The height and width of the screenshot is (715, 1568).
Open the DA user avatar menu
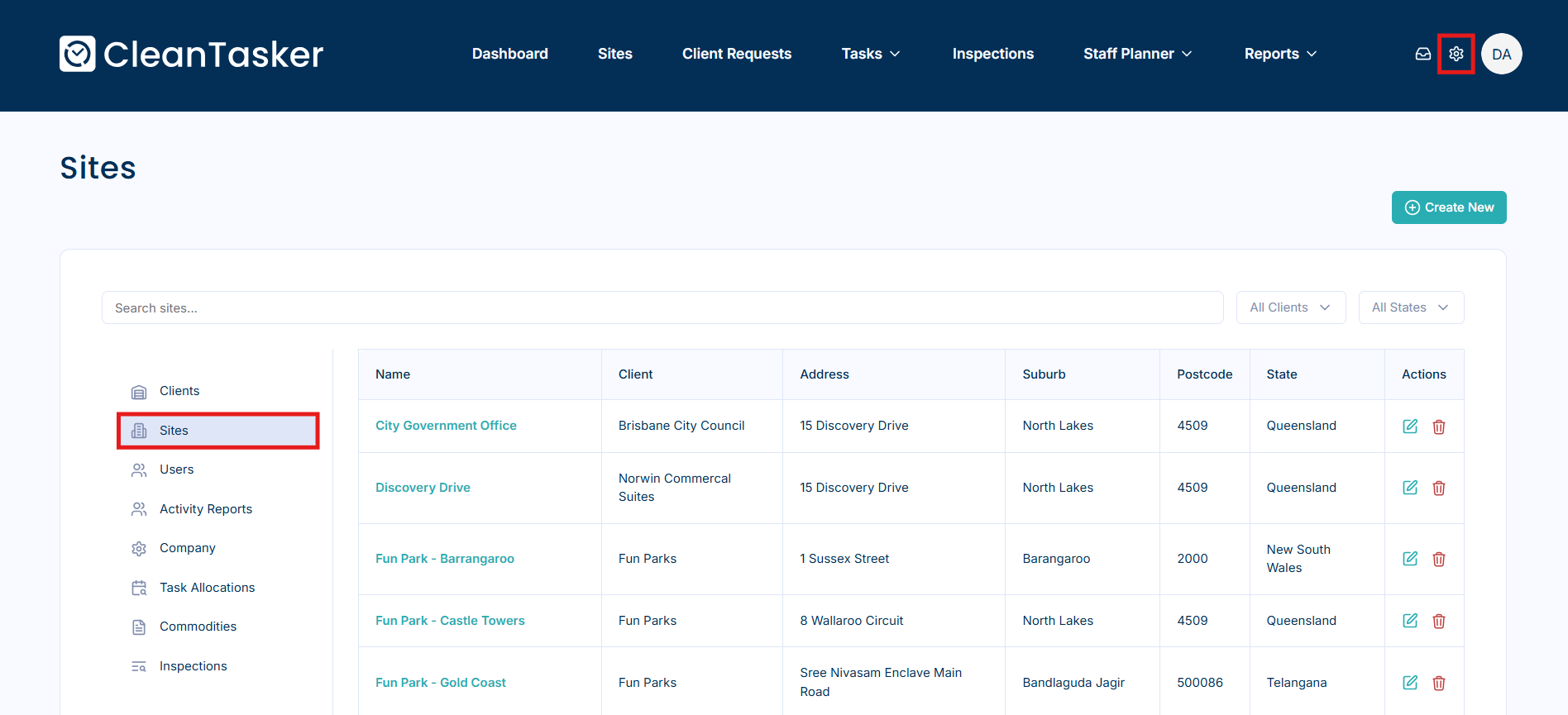point(1501,54)
